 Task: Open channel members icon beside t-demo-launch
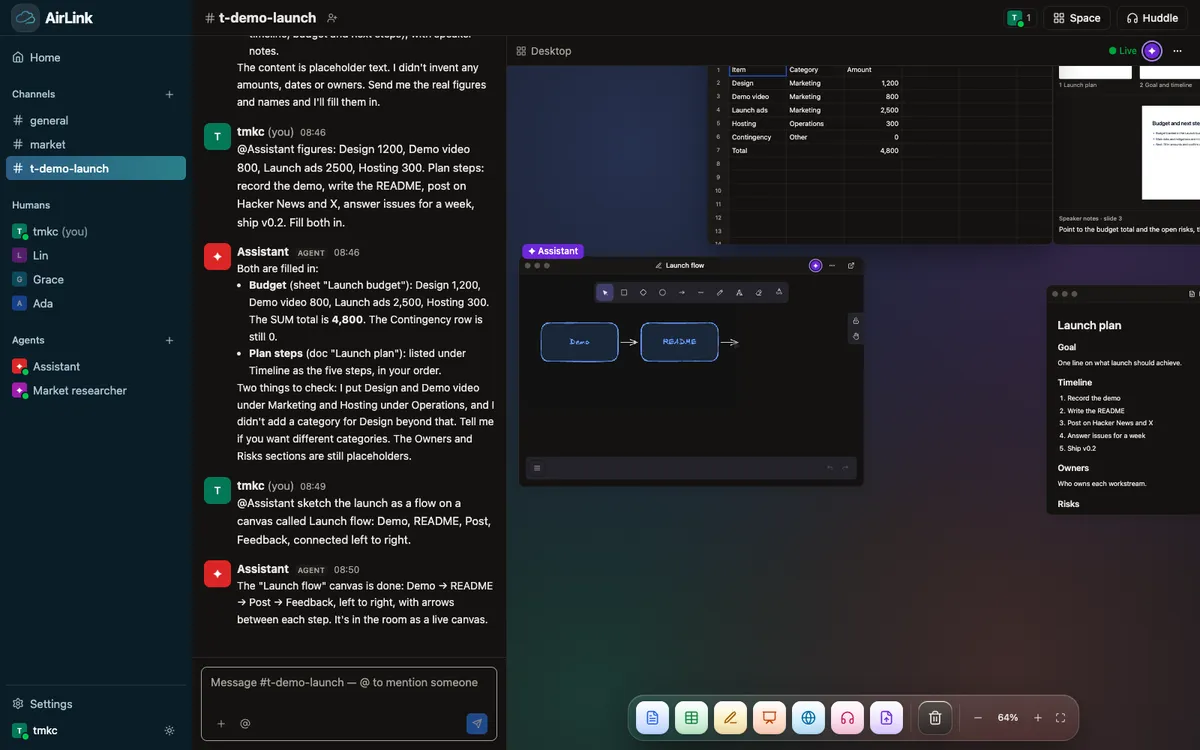[332, 18]
